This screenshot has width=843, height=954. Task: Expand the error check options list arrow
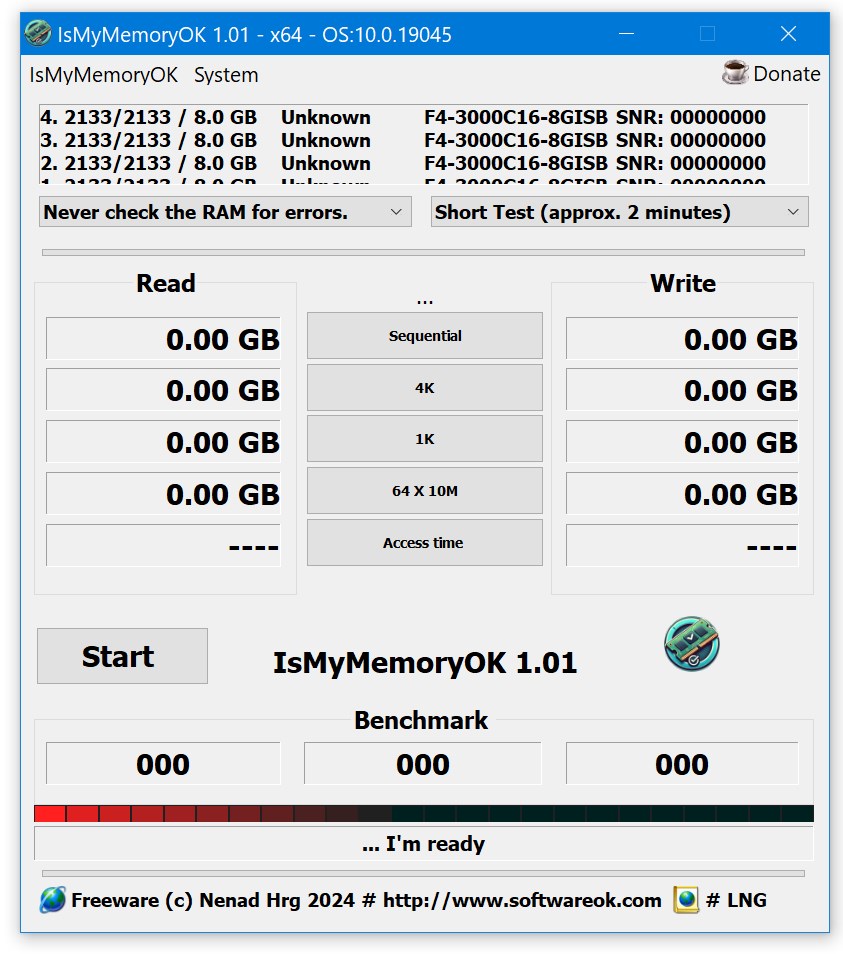pos(396,211)
